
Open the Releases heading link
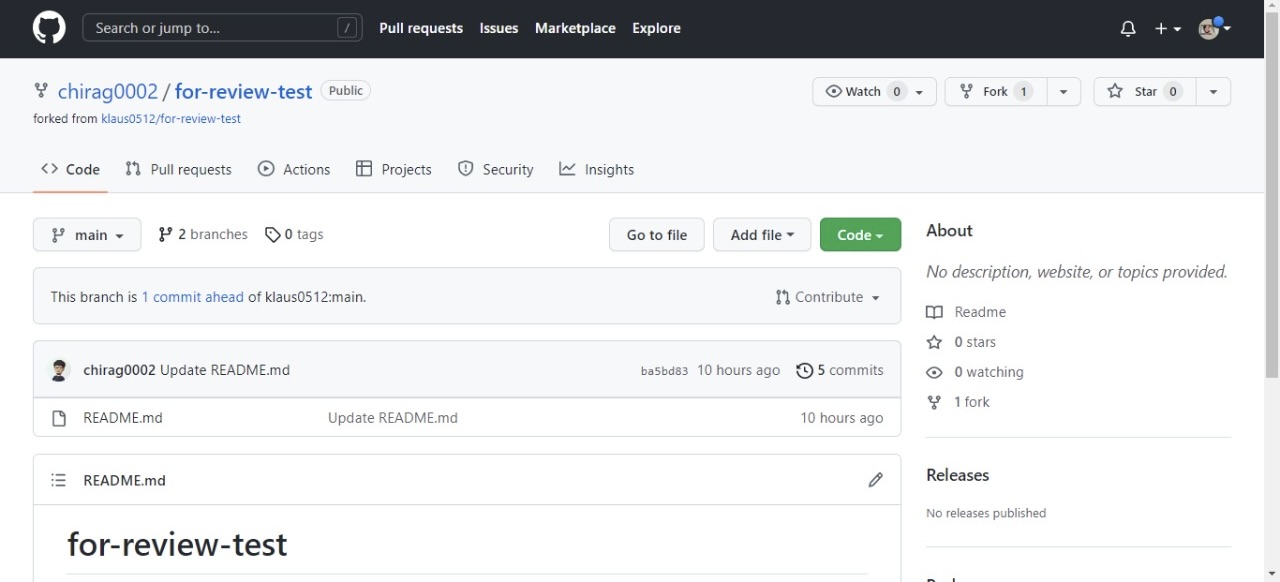pos(957,475)
